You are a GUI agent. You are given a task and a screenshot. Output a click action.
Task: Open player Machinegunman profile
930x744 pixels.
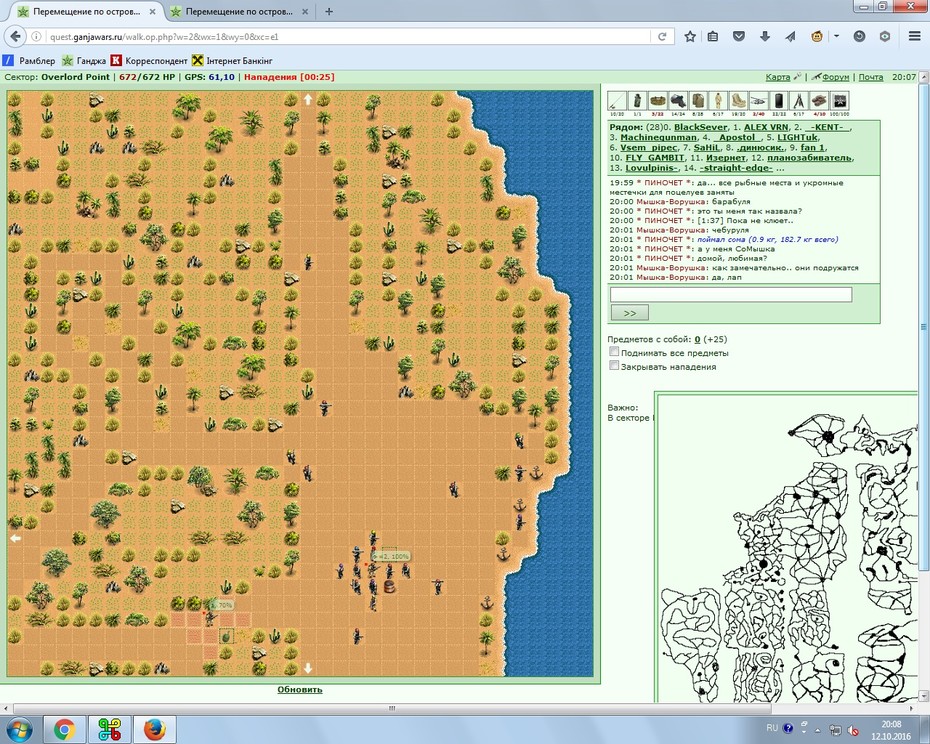[658, 137]
